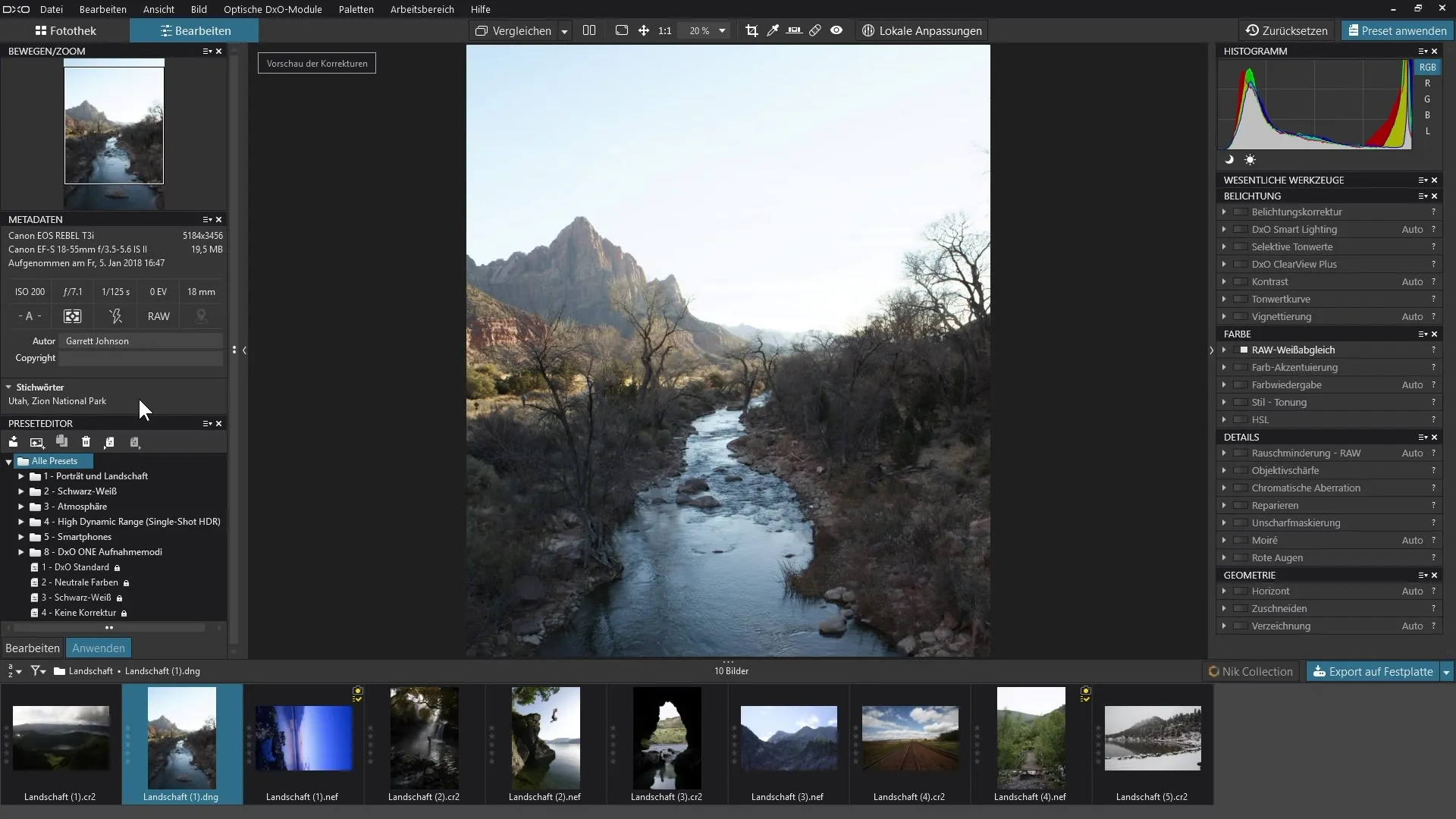
Task: Open the sort order icon in filmstrip
Action: 14,671
